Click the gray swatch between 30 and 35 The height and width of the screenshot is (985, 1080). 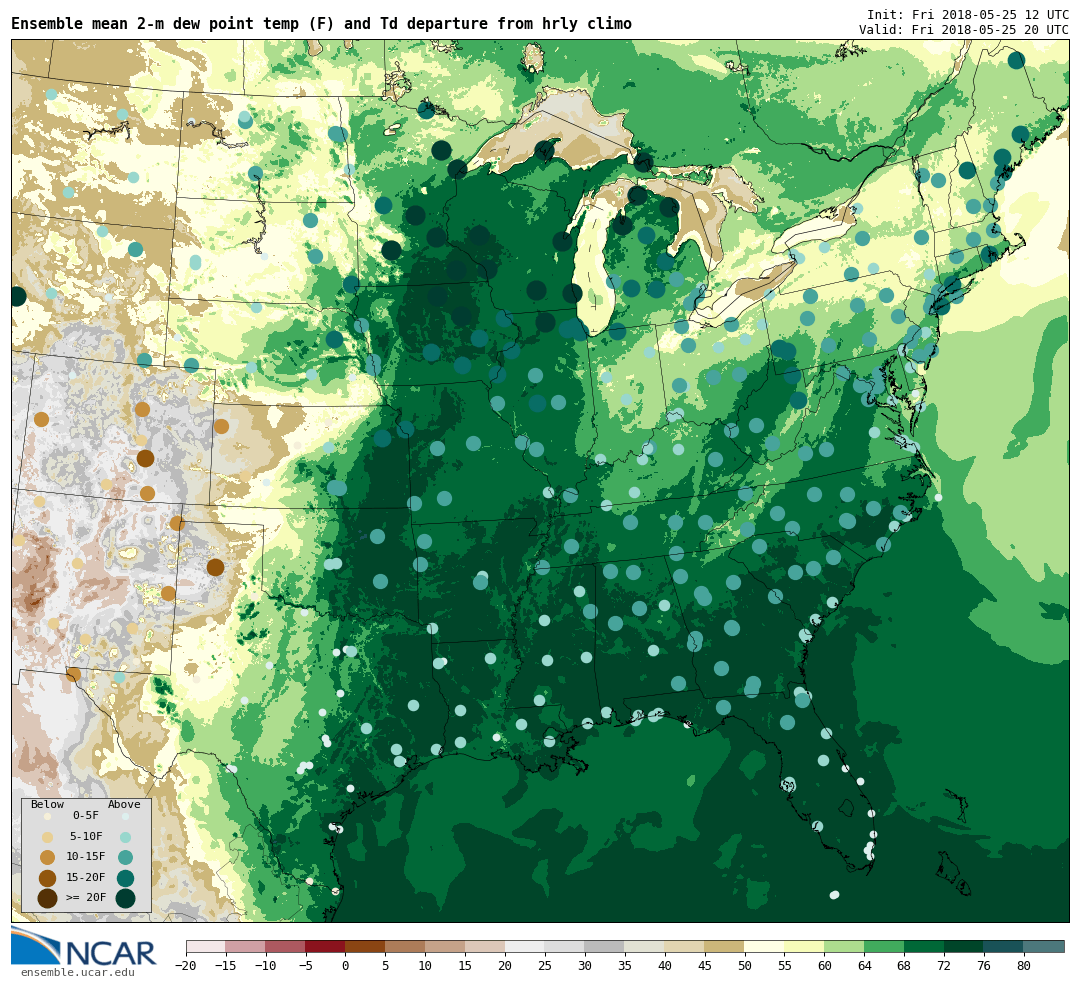coord(605,946)
